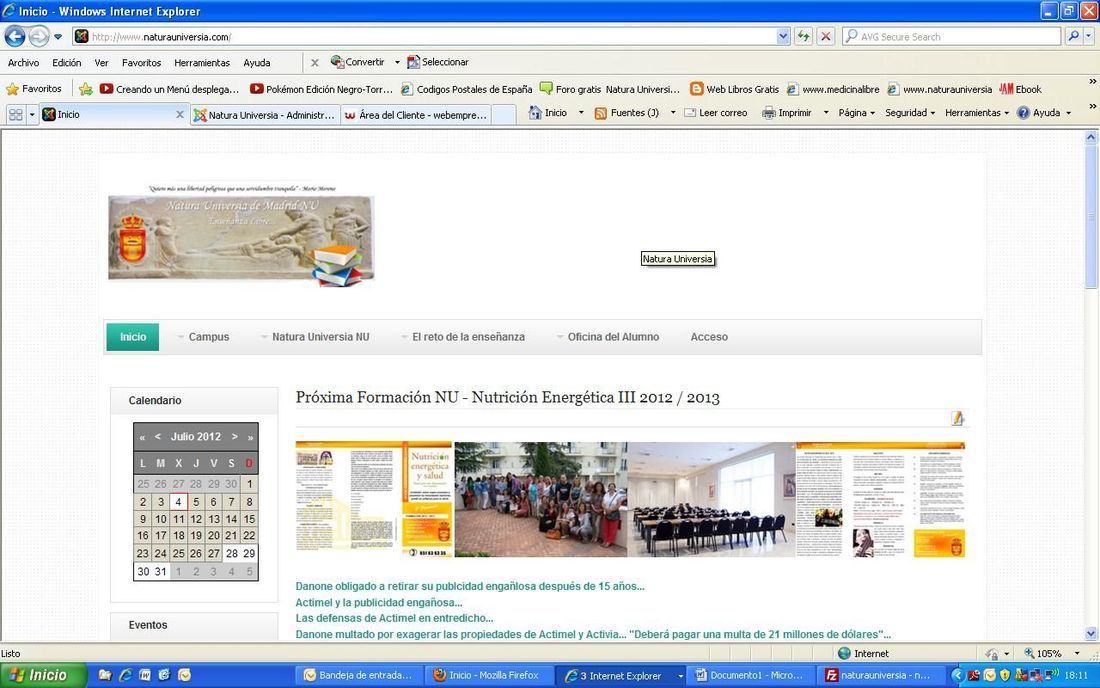This screenshot has width=1100, height=688.
Task: Click the Natura Universia logo banner
Action: click(x=241, y=238)
